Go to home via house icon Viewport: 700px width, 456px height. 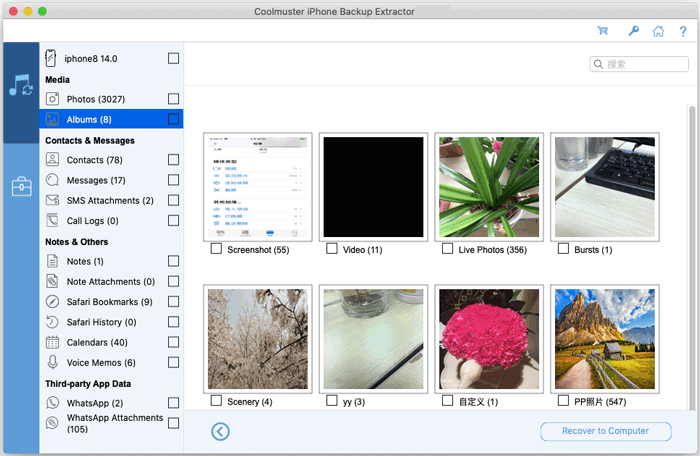click(x=658, y=31)
